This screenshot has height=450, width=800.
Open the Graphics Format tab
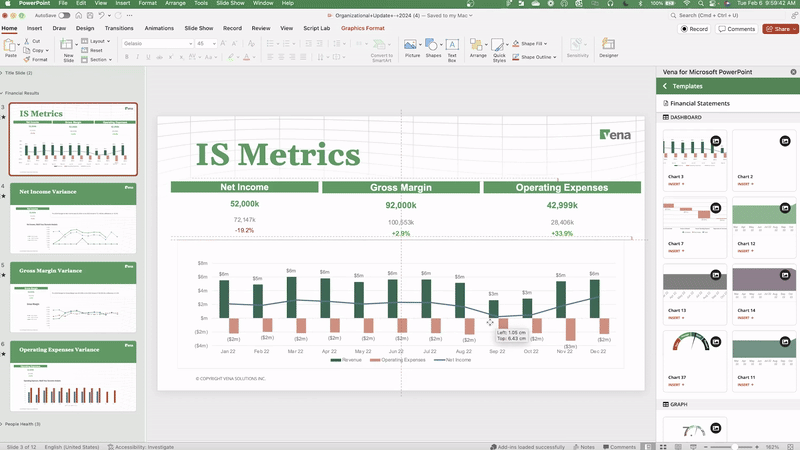tap(363, 28)
